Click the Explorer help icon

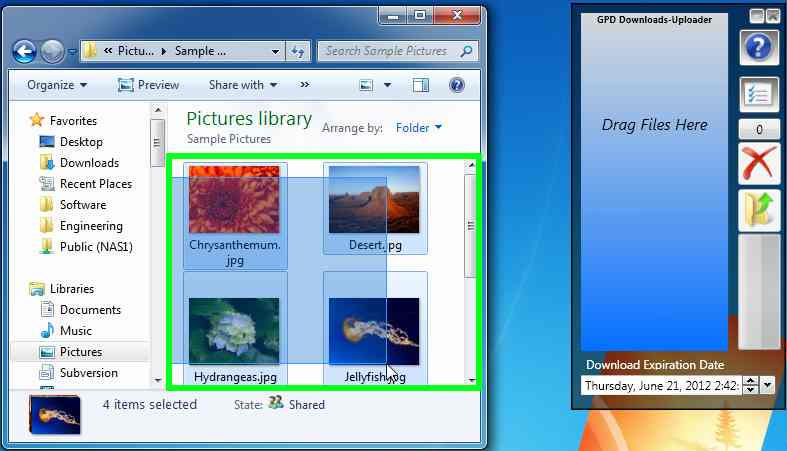pyautogui.click(x=457, y=85)
